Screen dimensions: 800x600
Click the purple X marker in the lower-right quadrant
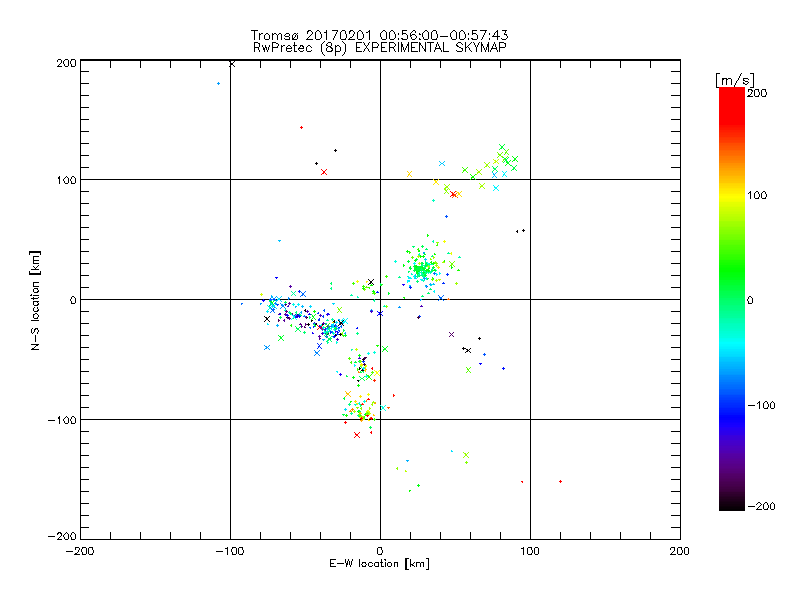(x=451, y=335)
